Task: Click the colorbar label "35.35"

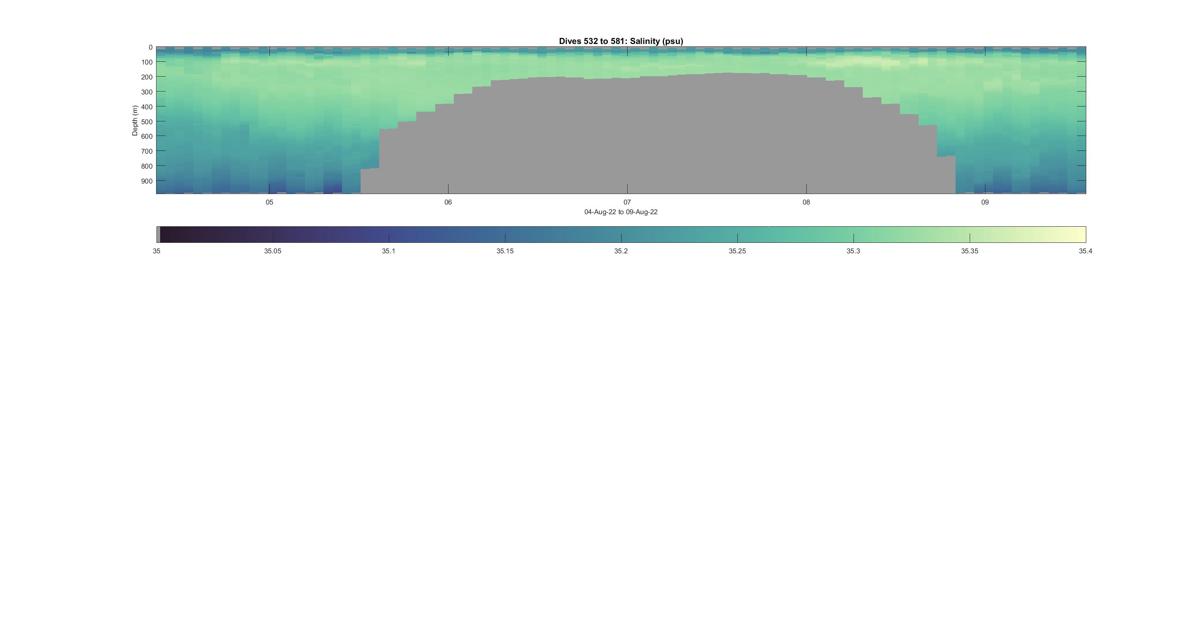Action: pyautogui.click(x=969, y=251)
